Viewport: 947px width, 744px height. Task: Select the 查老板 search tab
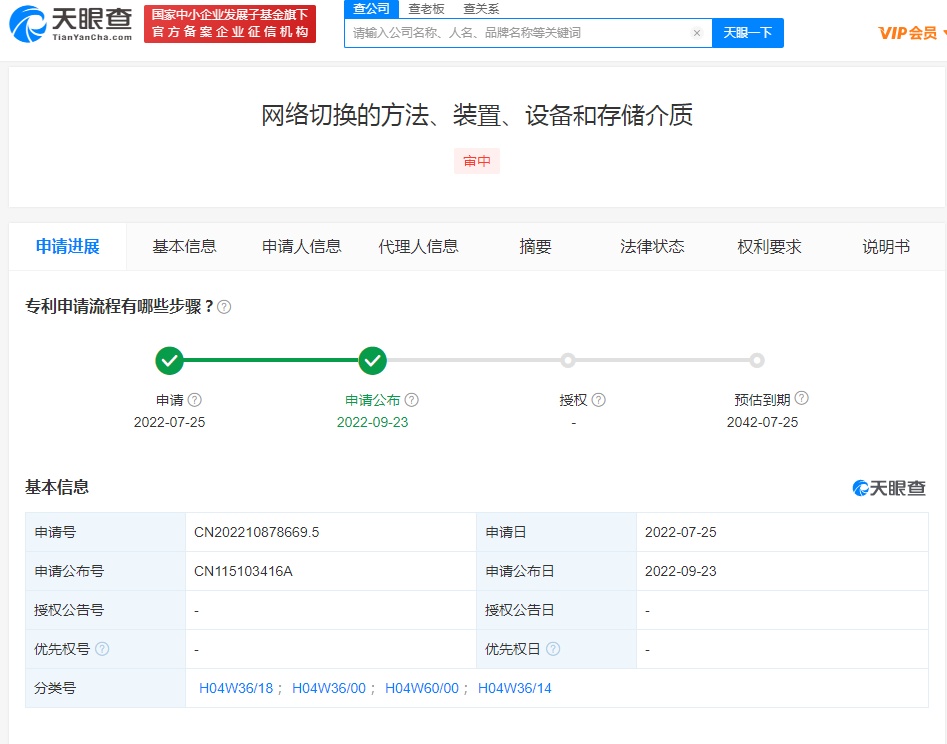pyautogui.click(x=426, y=8)
